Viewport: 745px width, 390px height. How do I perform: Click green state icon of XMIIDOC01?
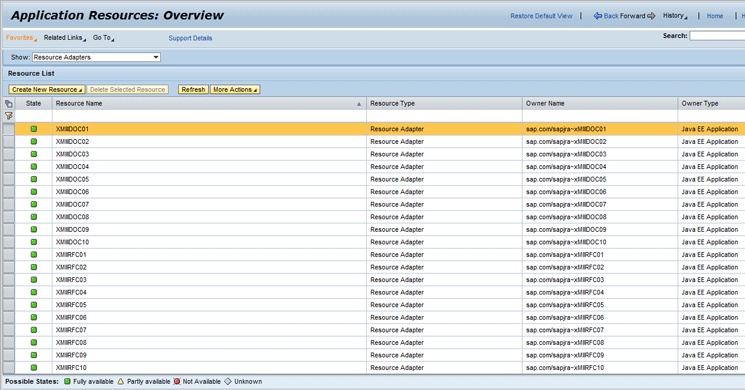(x=34, y=129)
